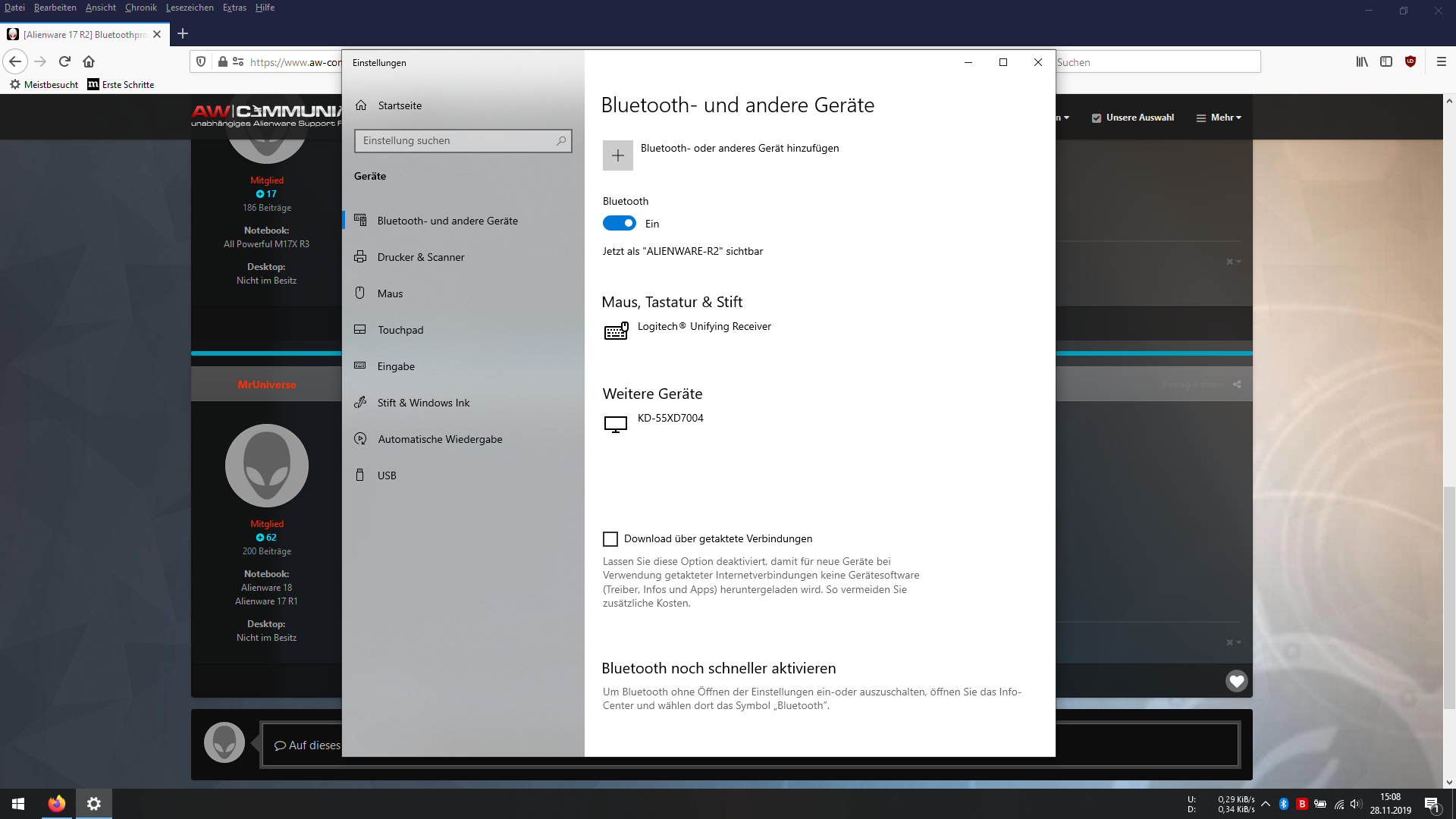Turn off the Bluetooth toggle switch

pos(619,224)
